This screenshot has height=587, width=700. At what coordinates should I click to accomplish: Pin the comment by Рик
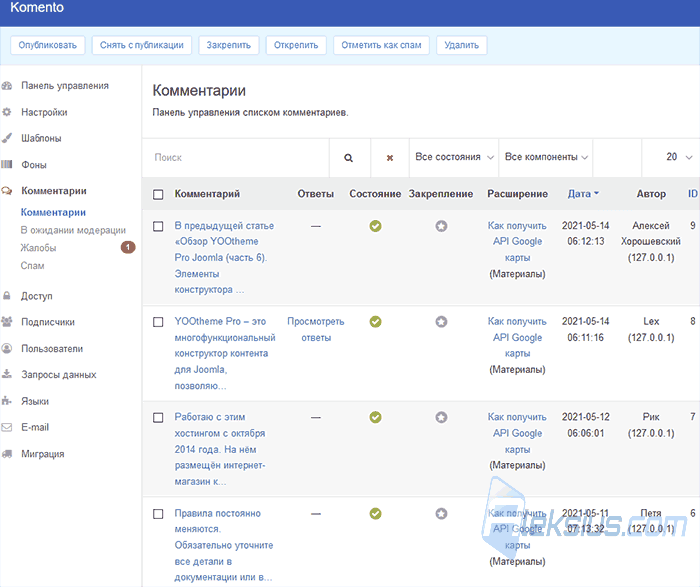tap(442, 417)
